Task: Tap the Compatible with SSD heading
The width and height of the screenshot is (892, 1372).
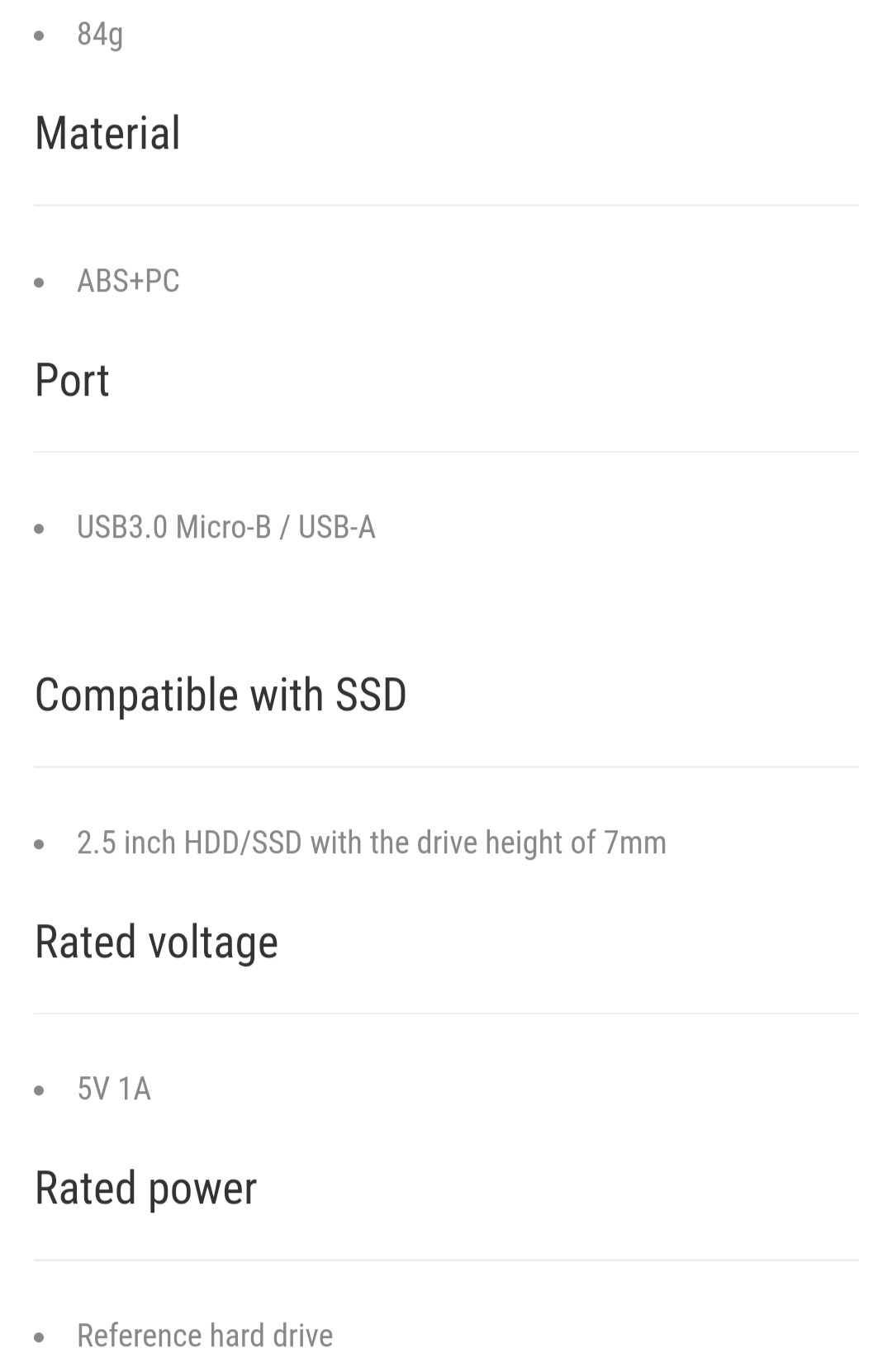Action: click(x=221, y=695)
